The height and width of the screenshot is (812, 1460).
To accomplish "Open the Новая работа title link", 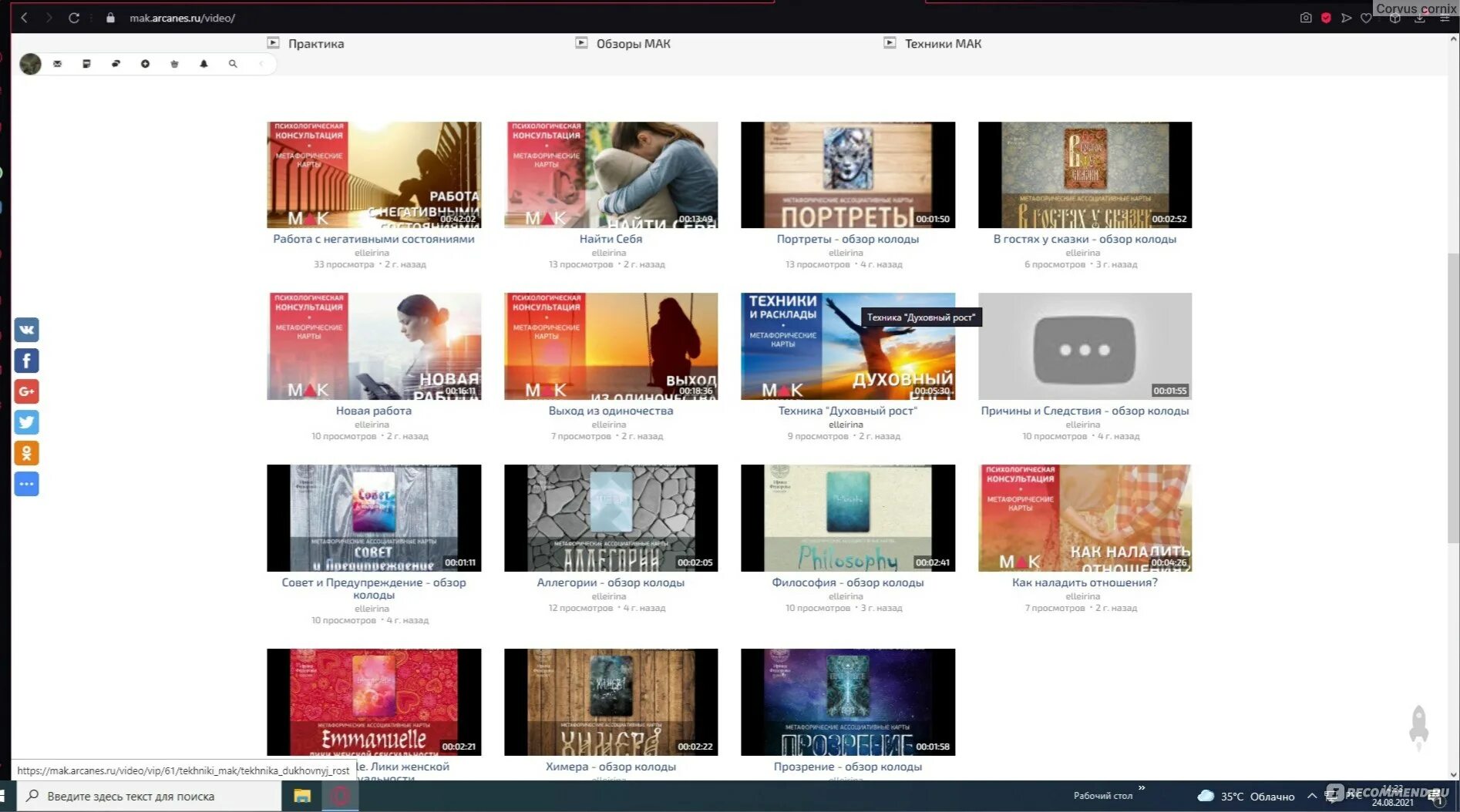I will [374, 411].
